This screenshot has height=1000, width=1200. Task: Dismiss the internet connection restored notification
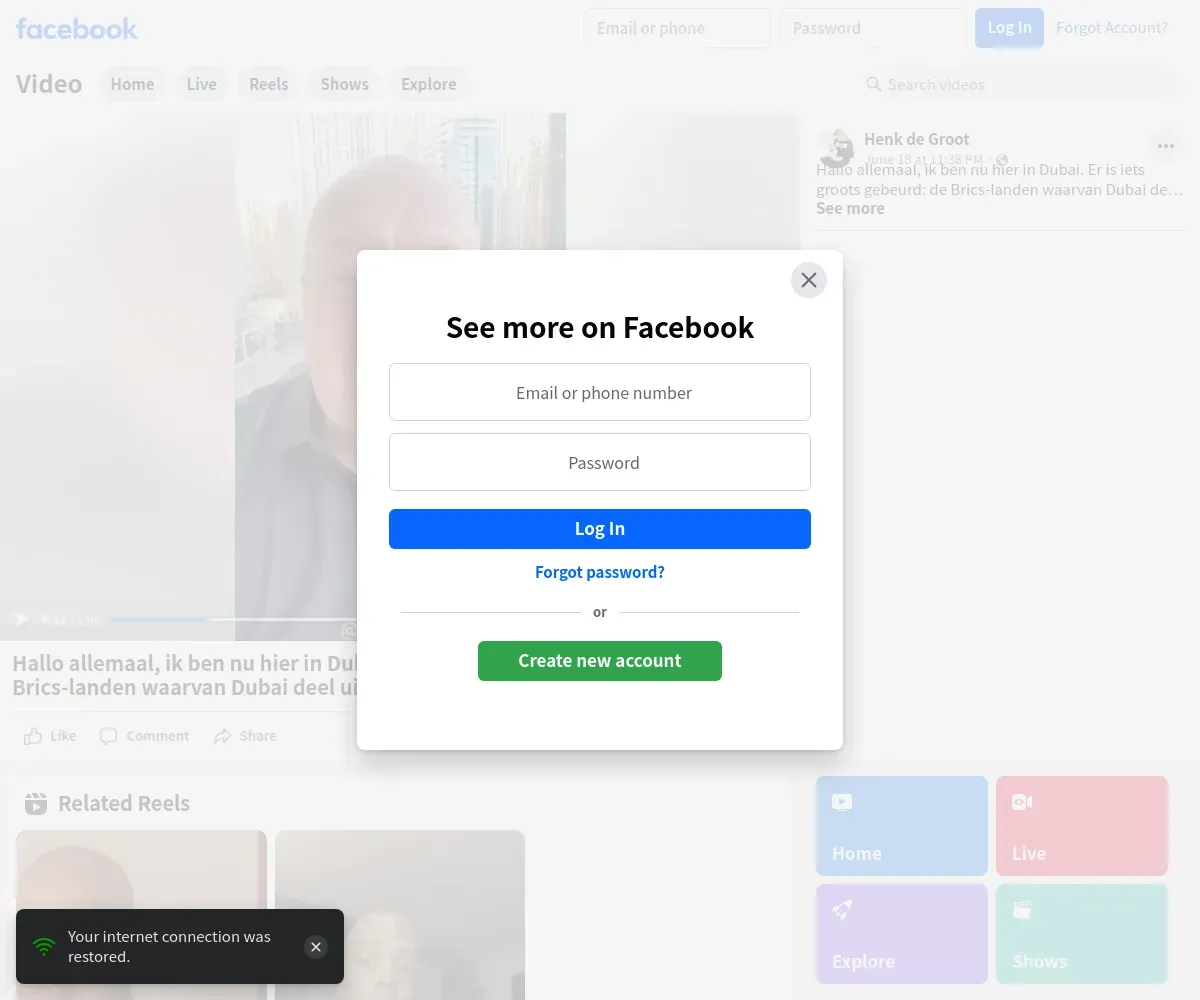click(x=316, y=947)
